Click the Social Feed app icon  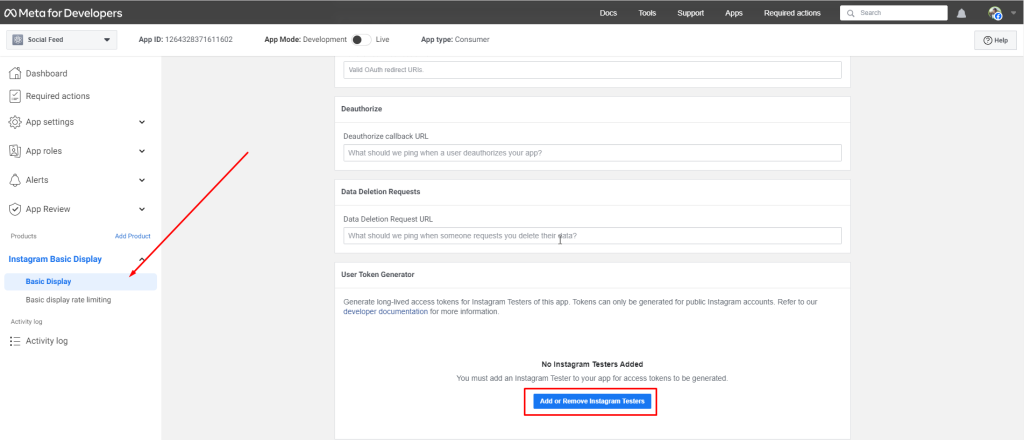[18, 40]
